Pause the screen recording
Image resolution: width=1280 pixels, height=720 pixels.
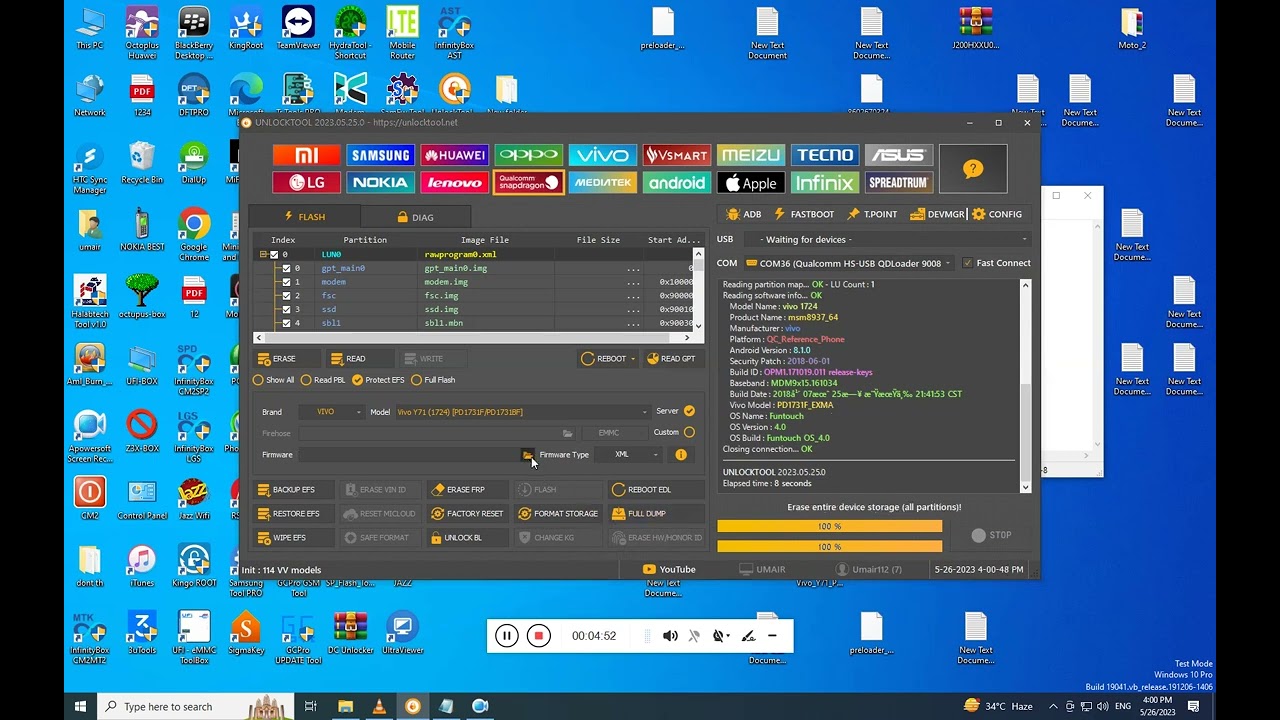click(x=507, y=636)
